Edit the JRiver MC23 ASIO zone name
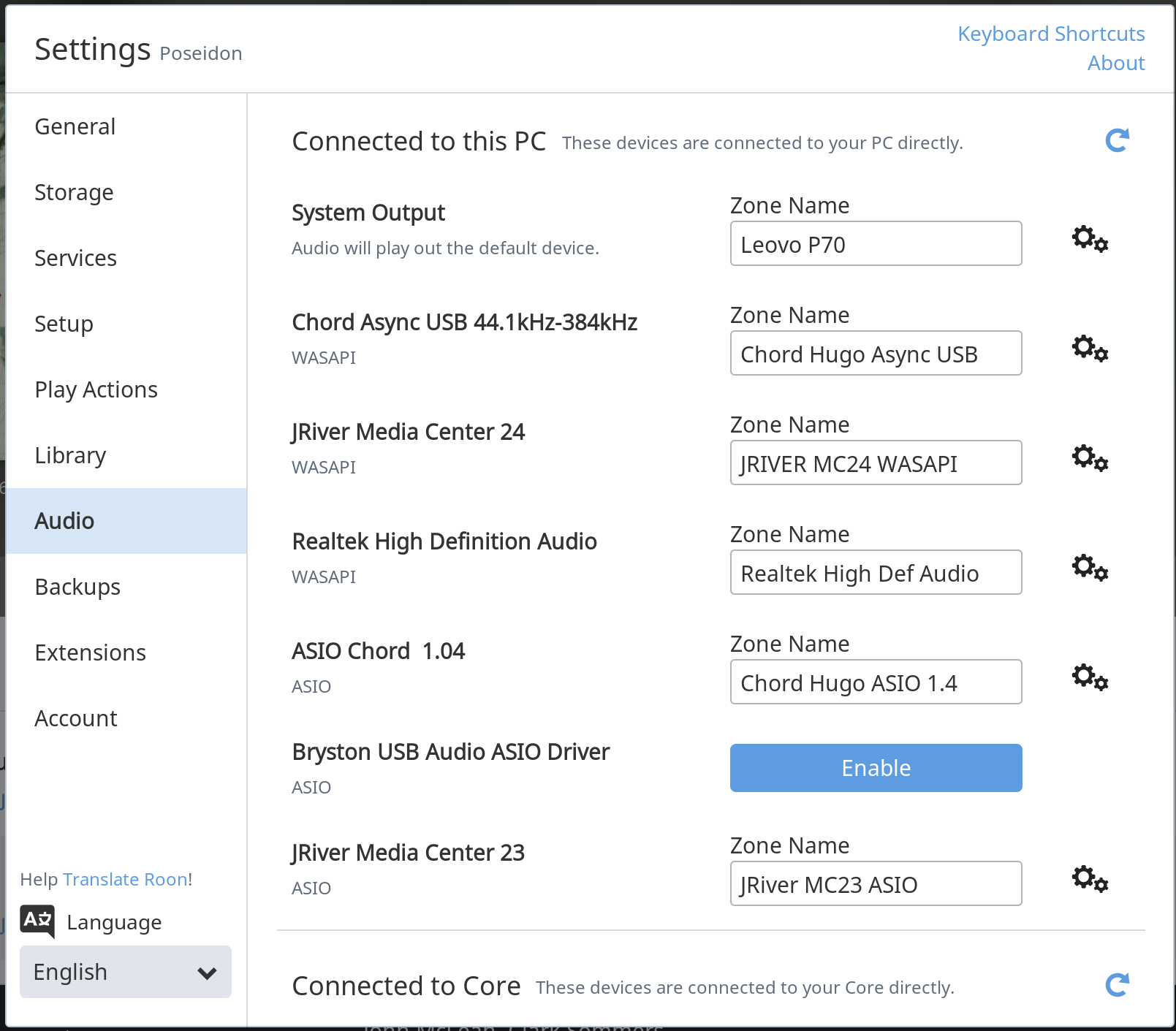The image size is (1176, 1031). (x=876, y=883)
